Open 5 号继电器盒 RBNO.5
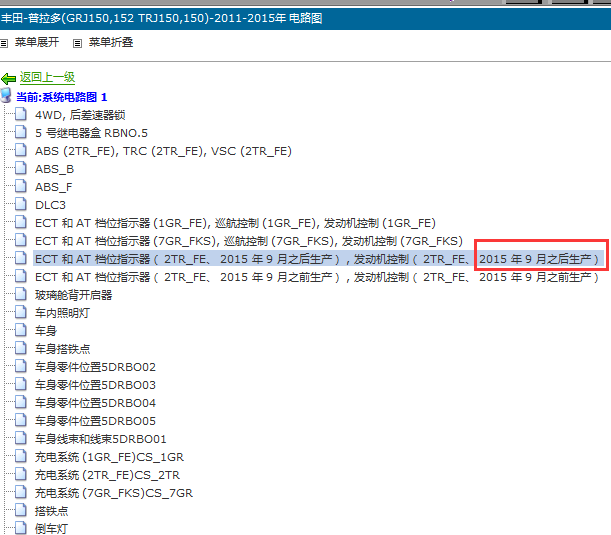This screenshot has width=611, height=535. click(x=91, y=133)
